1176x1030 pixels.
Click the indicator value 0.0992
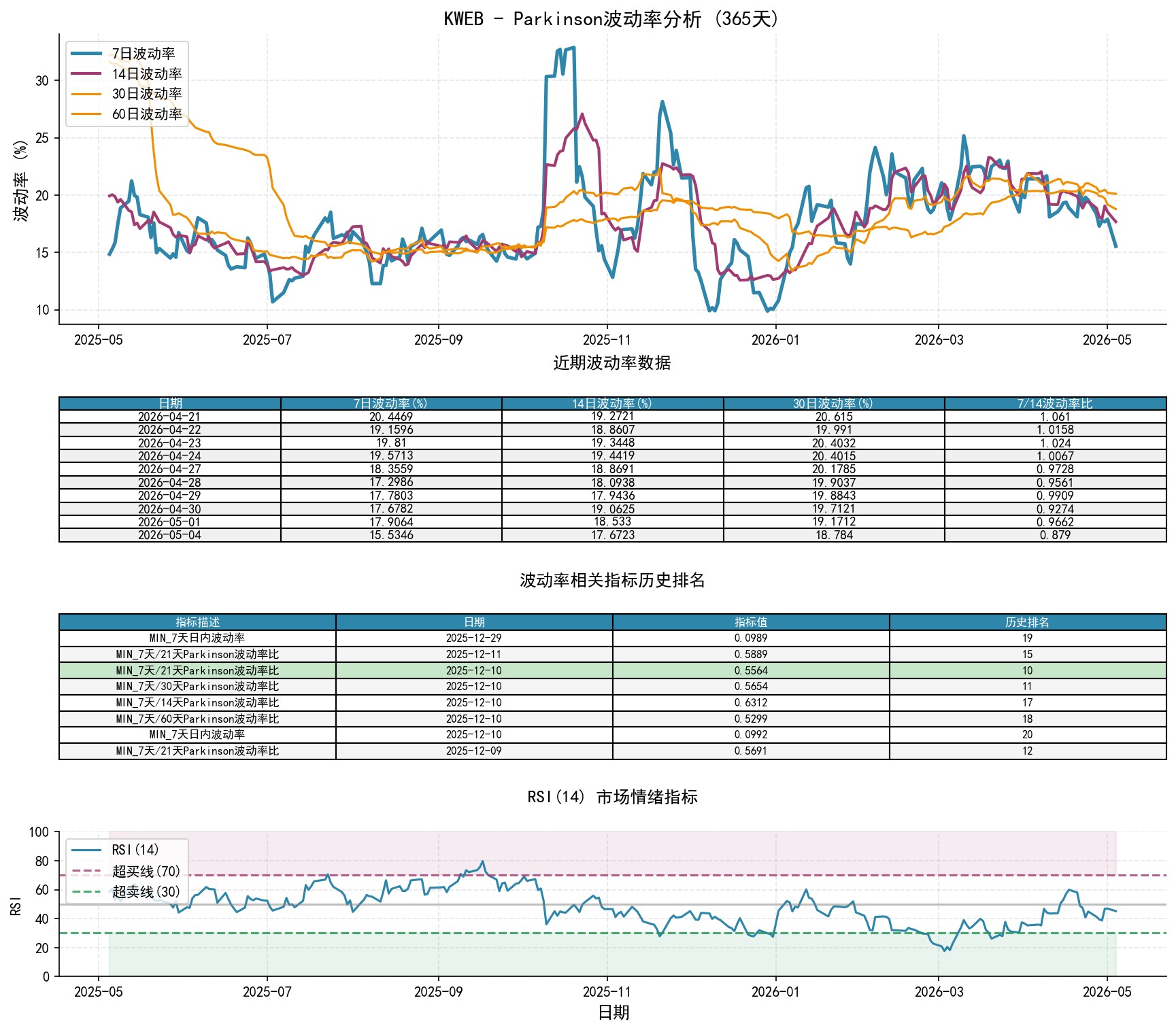tap(751, 735)
